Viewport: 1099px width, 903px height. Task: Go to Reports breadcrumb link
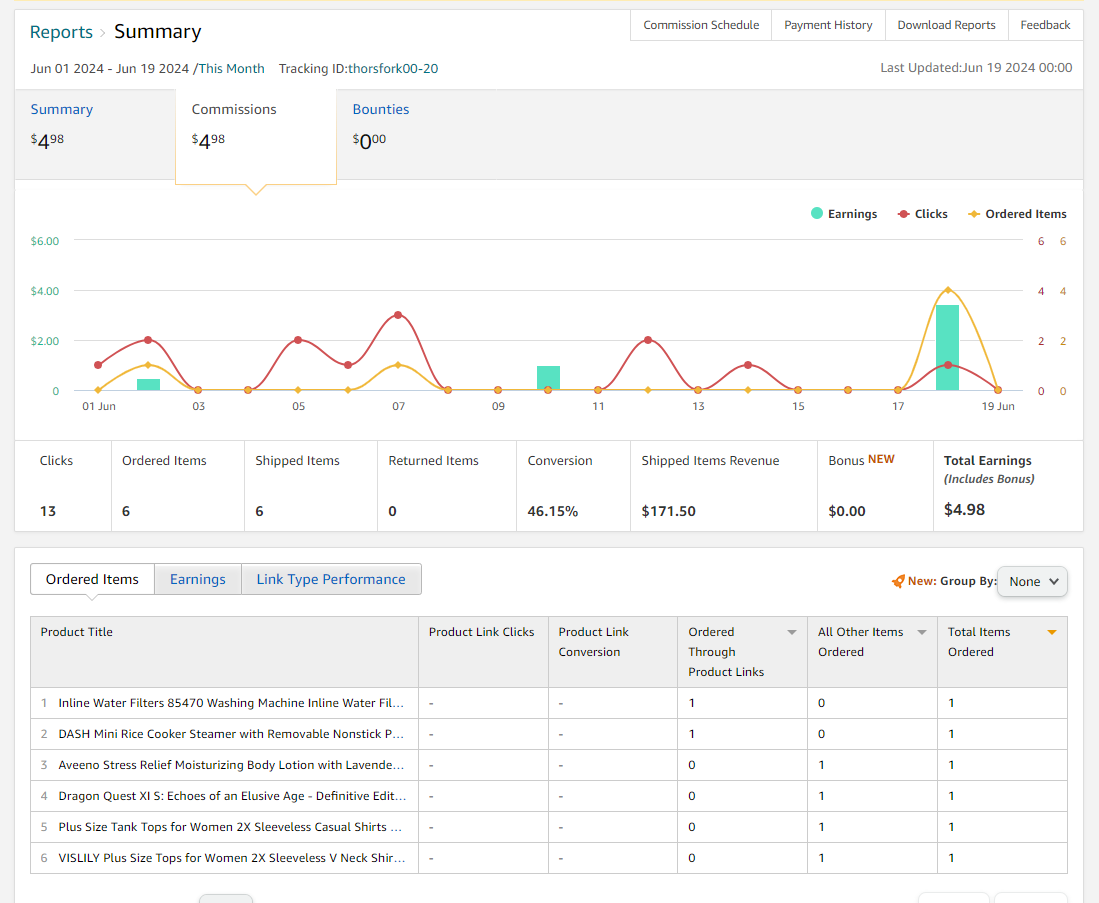pyautogui.click(x=61, y=32)
